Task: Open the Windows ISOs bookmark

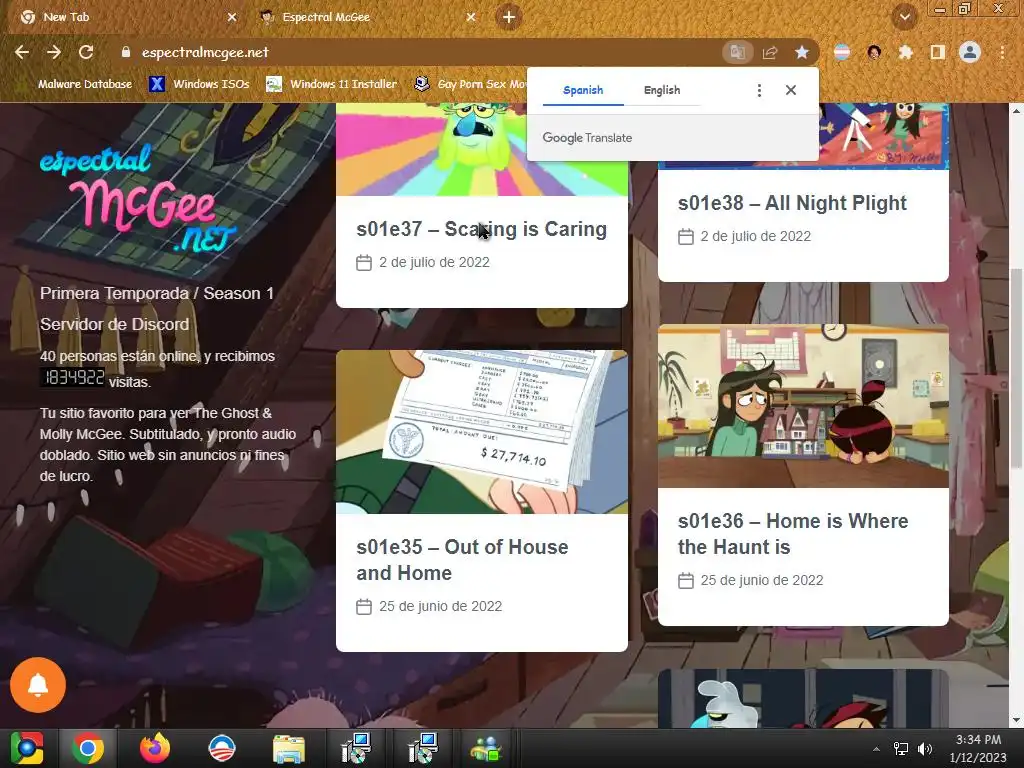Action: [200, 84]
